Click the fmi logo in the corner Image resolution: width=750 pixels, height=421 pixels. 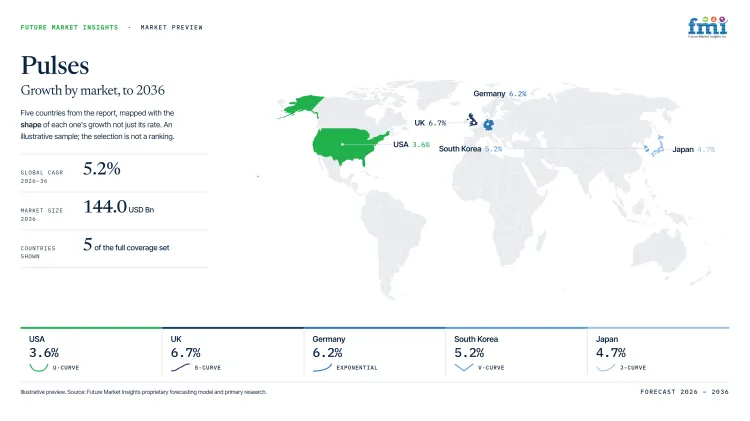pyautogui.click(x=707, y=27)
